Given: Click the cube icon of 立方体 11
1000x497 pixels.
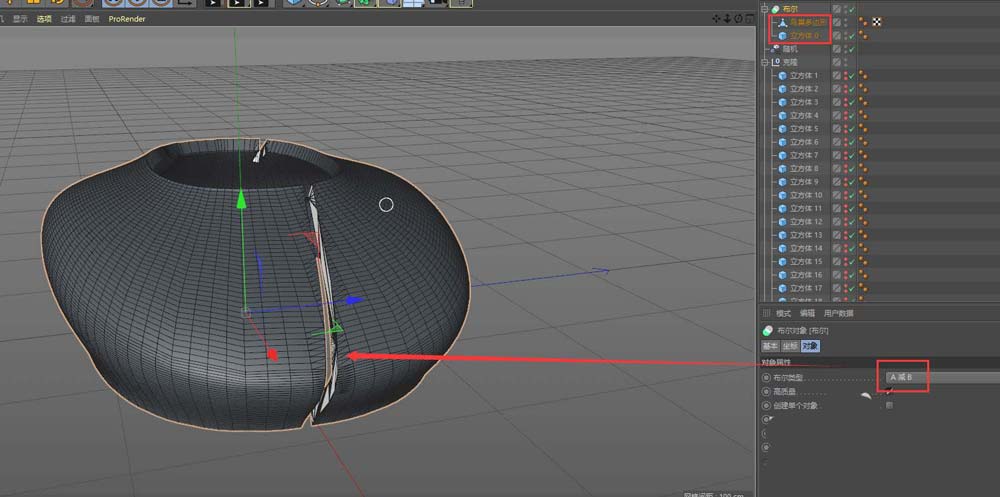Looking at the screenshot, I should (783, 209).
